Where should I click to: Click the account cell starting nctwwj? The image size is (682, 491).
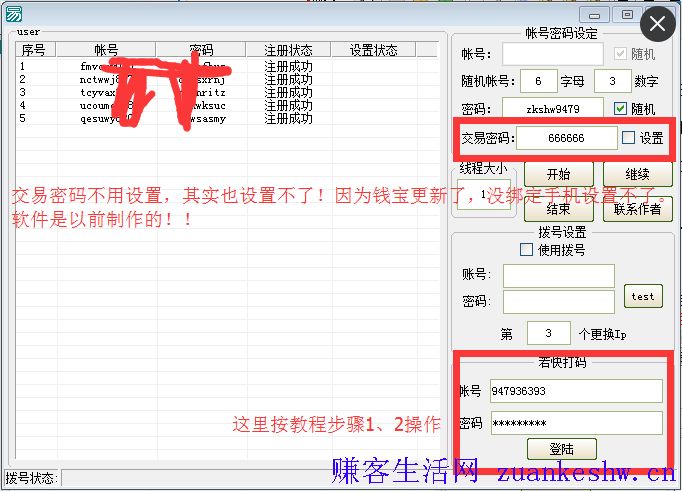click(106, 79)
